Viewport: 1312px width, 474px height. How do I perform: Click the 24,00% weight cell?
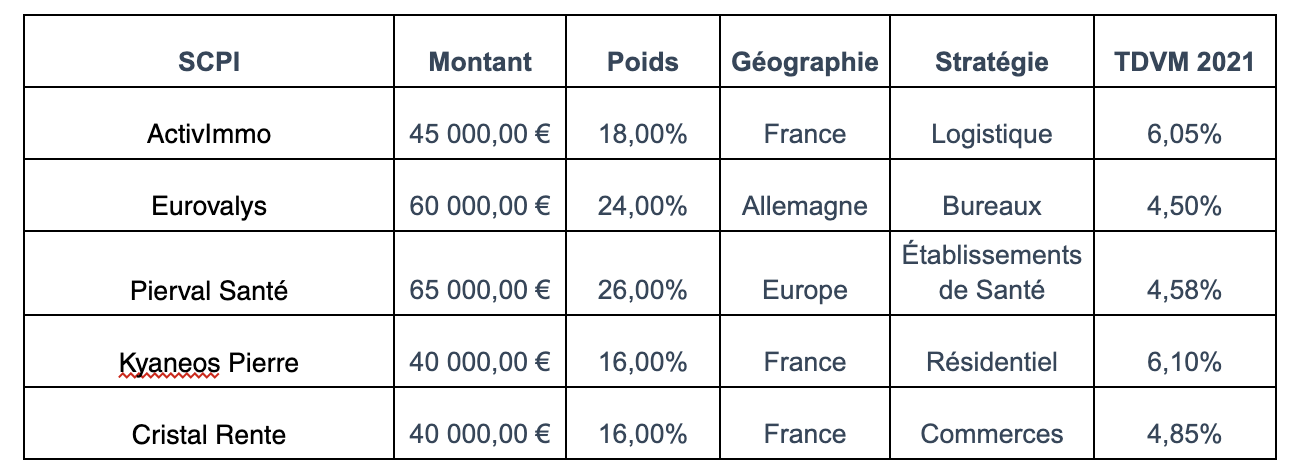(x=643, y=196)
